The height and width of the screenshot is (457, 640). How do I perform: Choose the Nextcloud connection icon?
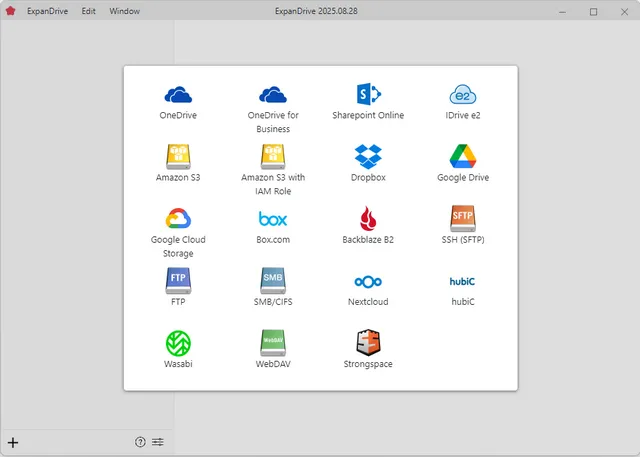[x=368, y=281]
